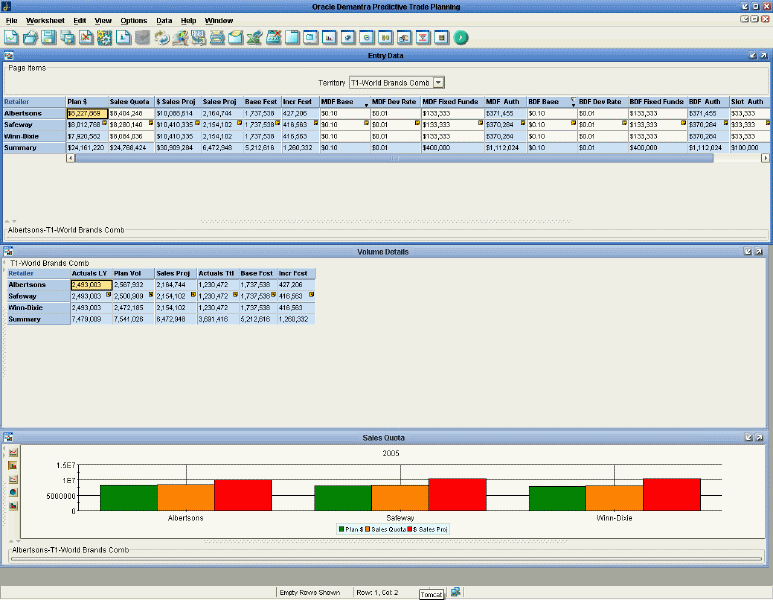Click the Albertsons green bar in chart
Screen dimensions: 773x600
point(129,498)
